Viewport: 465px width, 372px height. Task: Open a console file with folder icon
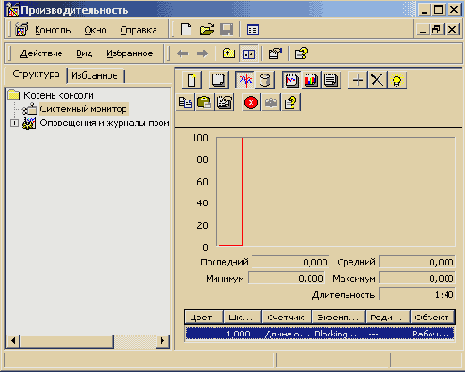[x=207, y=29]
